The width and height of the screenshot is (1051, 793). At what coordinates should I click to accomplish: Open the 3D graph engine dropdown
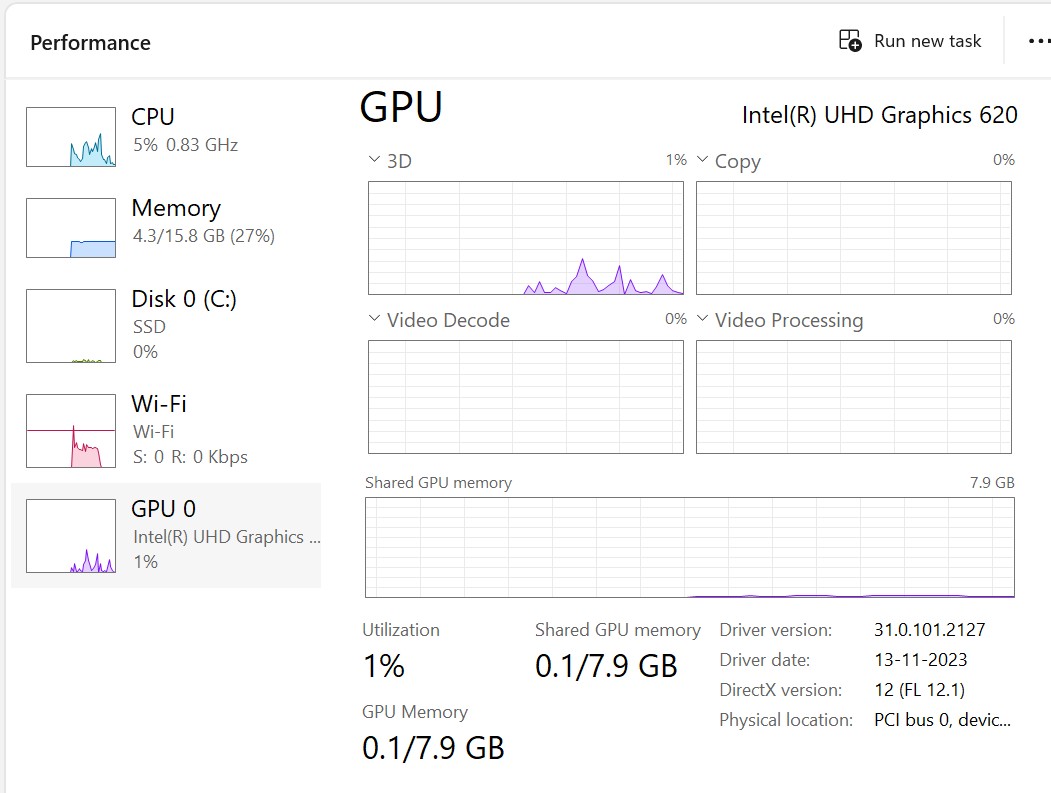point(375,160)
